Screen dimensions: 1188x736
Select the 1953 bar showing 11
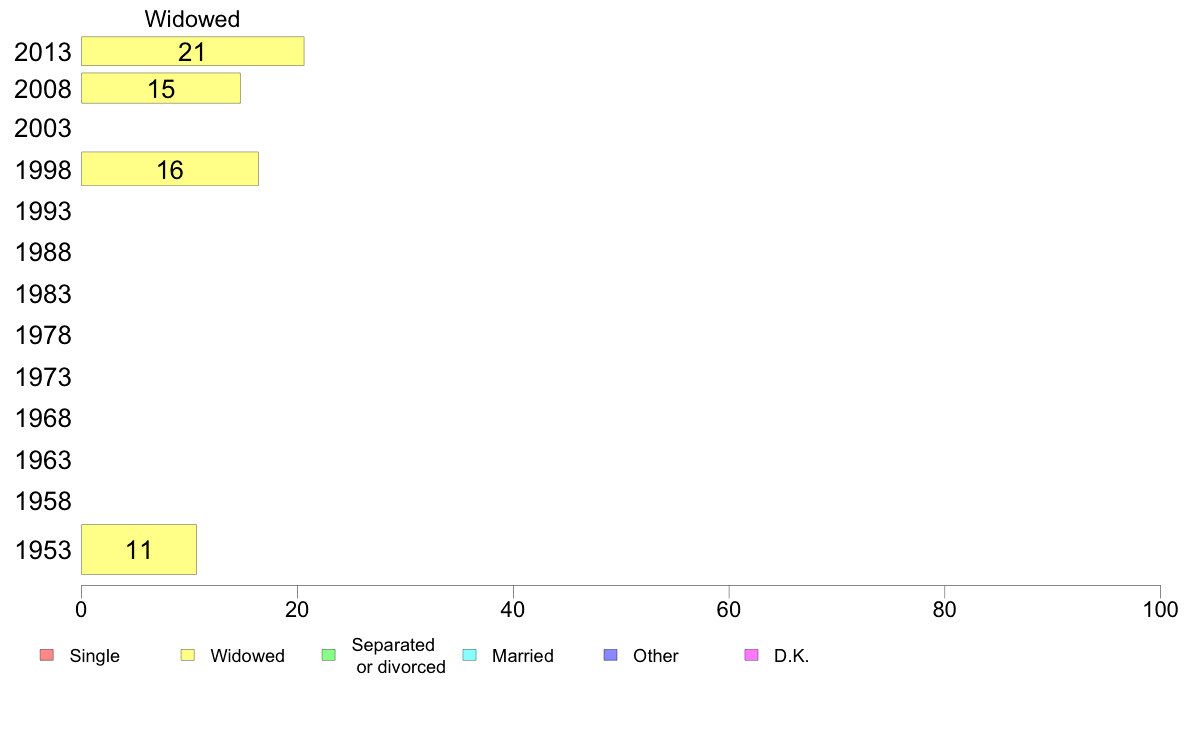pyautogui.click(x=139, y=550)
